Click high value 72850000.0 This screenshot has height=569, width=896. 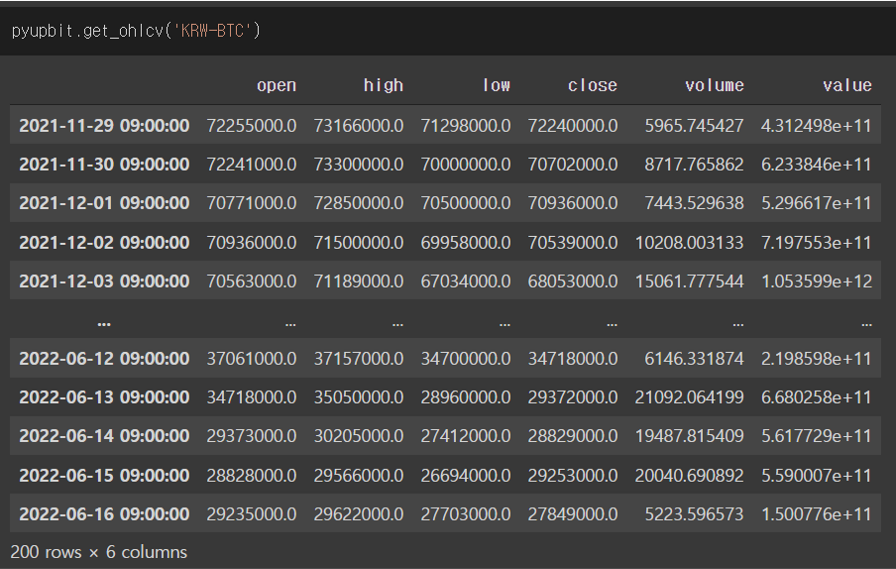tap(358, 203)
